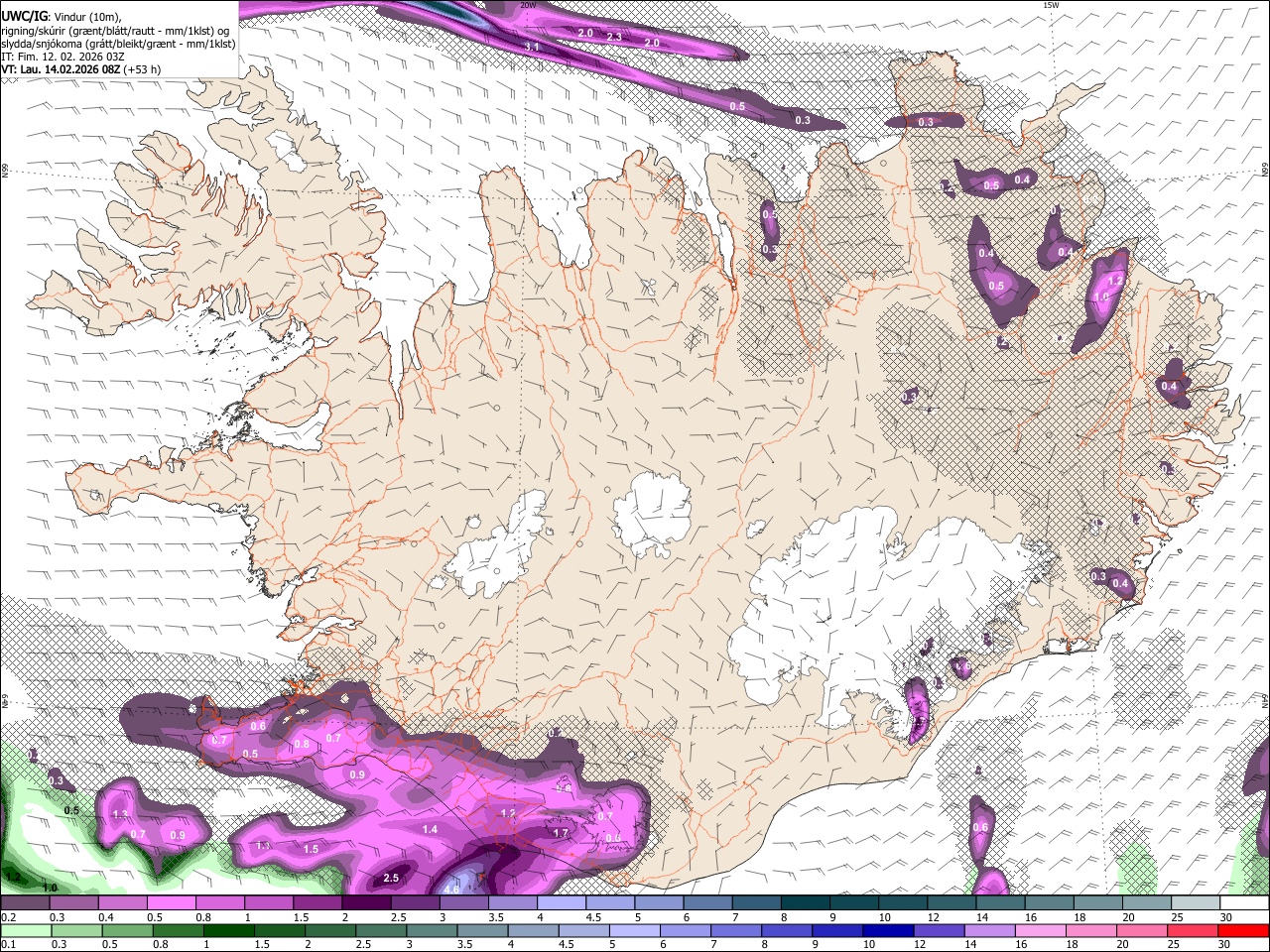Viewport: 1270px width, 952px height.
Task: Pick the upper legend swatch between 0.5 and 0.8
Action: click(x=171, y=902)
